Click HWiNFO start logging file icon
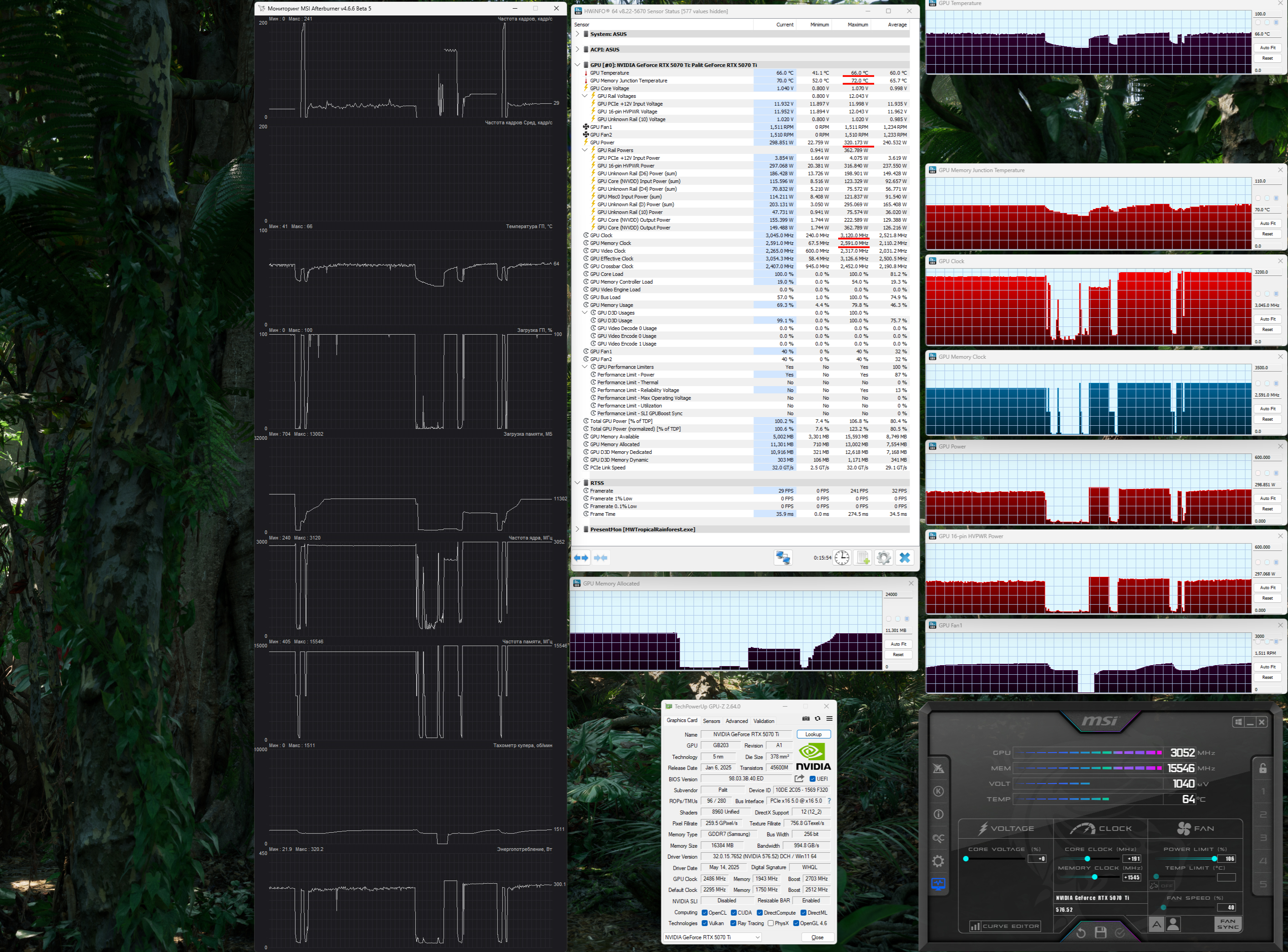This screenshot has width=1288, height=952. (863, 558)
